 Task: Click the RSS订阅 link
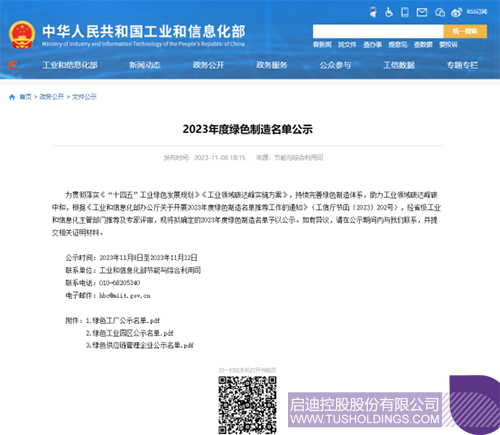(477, 12)
